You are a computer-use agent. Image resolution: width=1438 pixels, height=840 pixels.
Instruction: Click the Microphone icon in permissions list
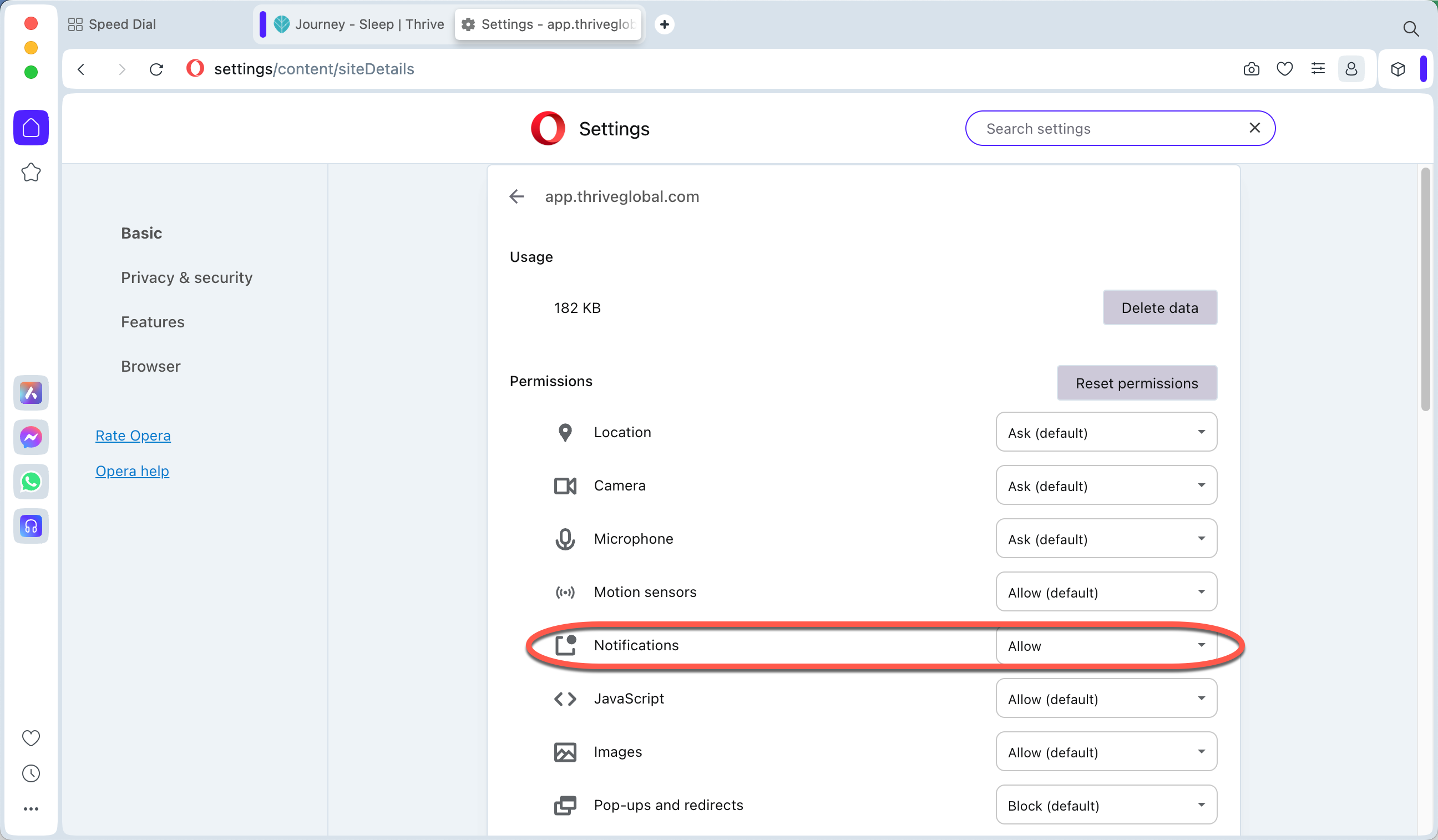(565, 539)
